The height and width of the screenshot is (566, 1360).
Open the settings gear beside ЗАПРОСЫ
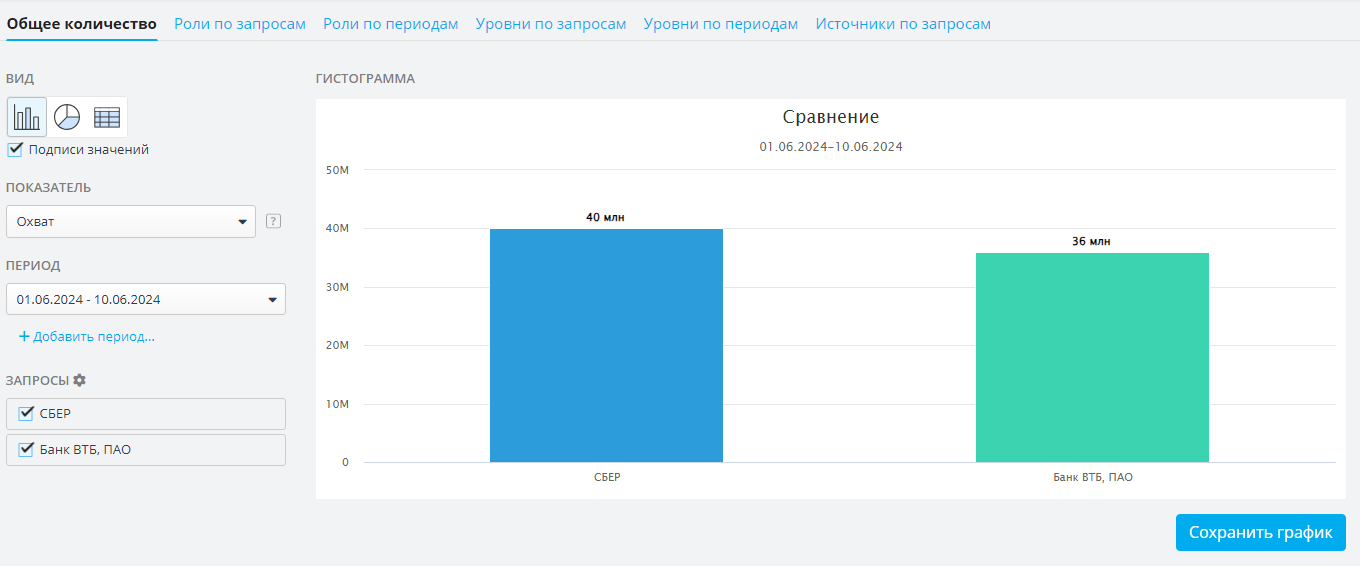tap(80, 380)
